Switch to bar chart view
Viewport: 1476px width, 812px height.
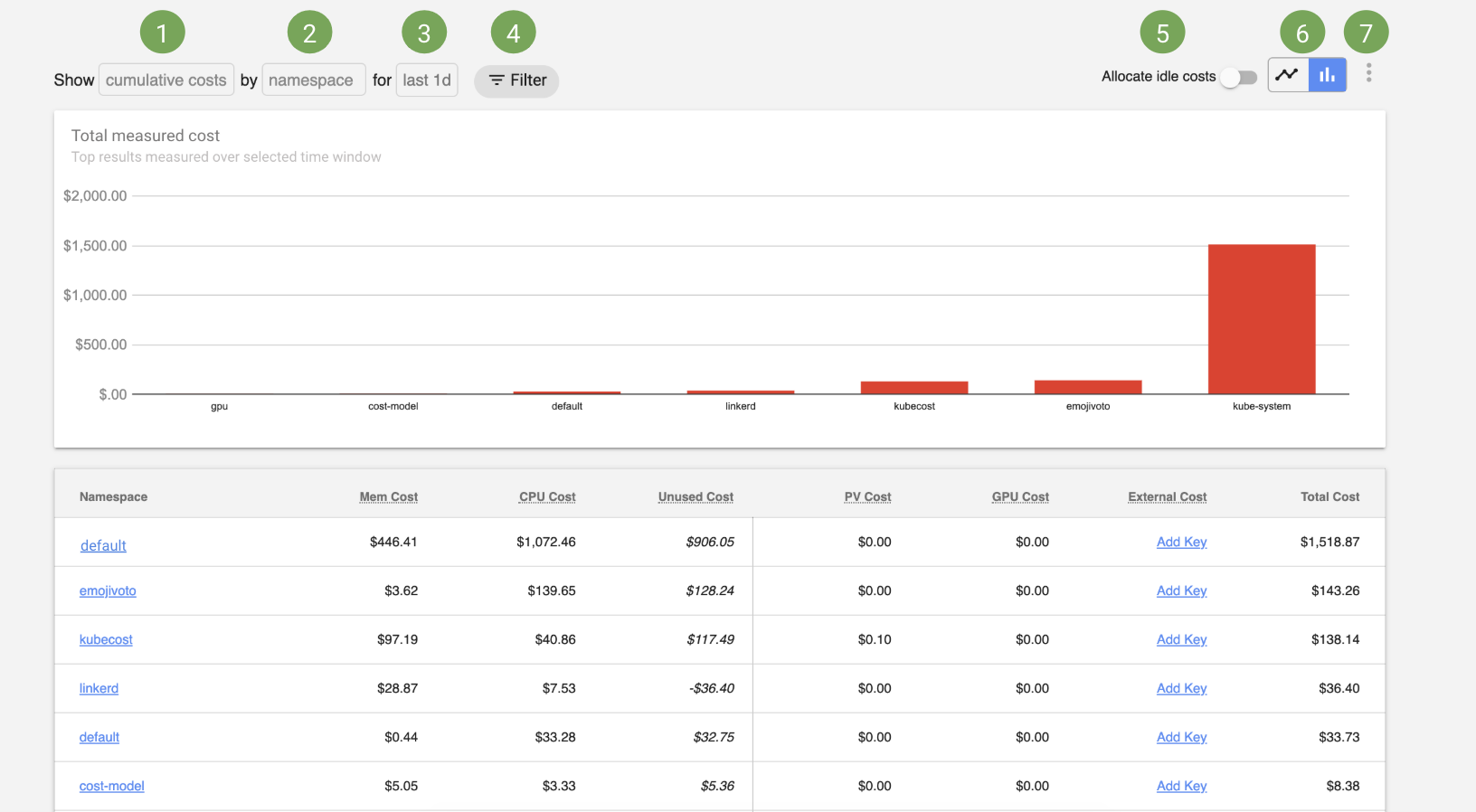click(x=1327, y=75)
